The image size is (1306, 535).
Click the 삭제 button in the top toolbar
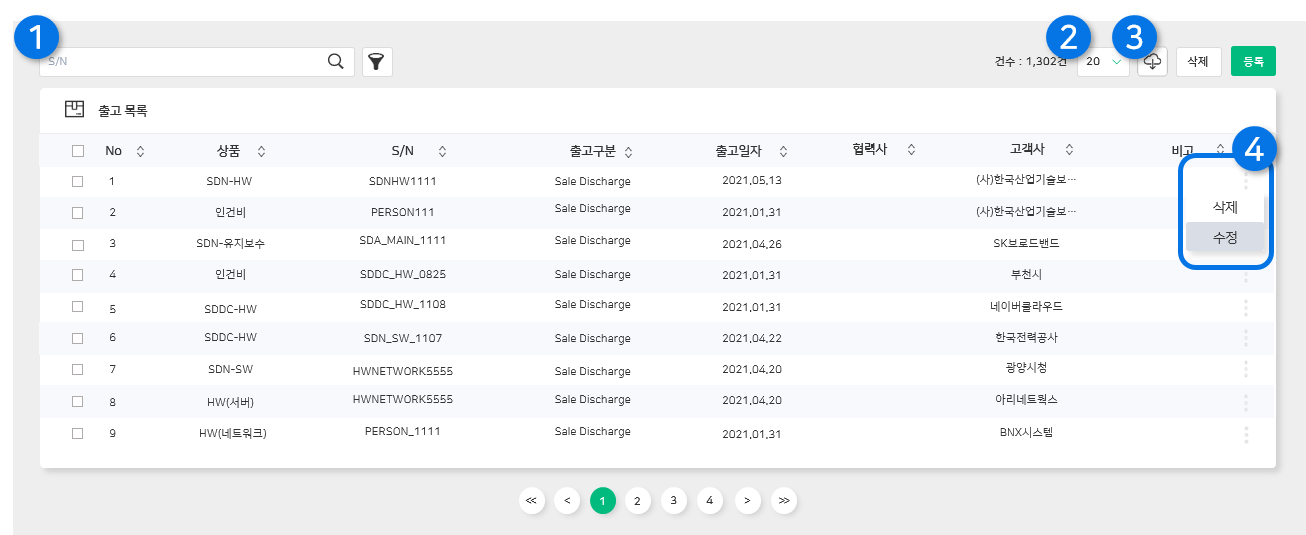1198,62
